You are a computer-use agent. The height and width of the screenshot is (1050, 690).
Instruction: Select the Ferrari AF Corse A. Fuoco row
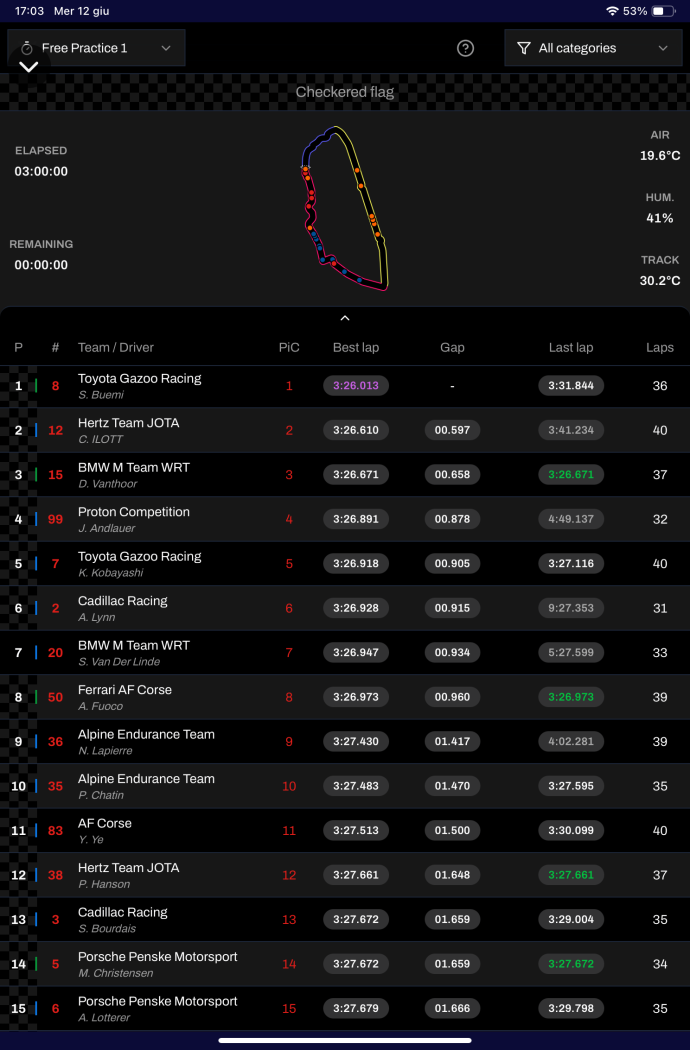point(345,697)
